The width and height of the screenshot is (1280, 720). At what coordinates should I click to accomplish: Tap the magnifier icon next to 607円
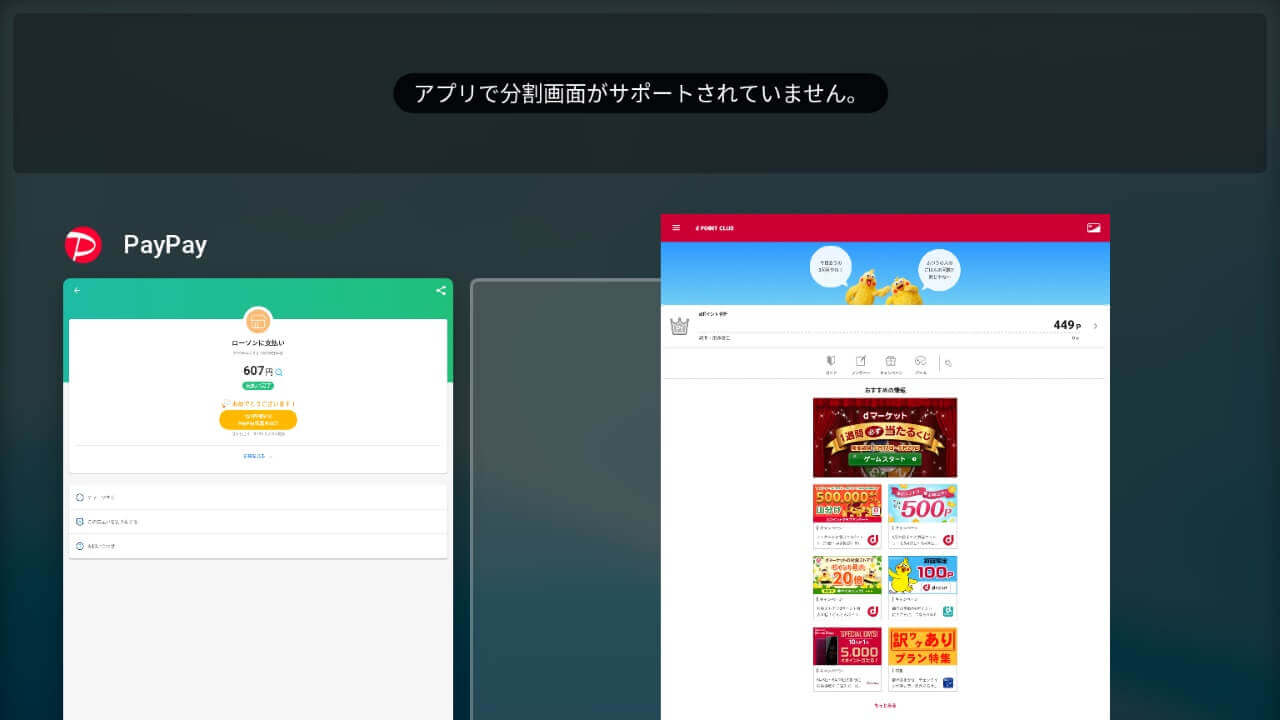pyautogui.click(x=279, y=372)
